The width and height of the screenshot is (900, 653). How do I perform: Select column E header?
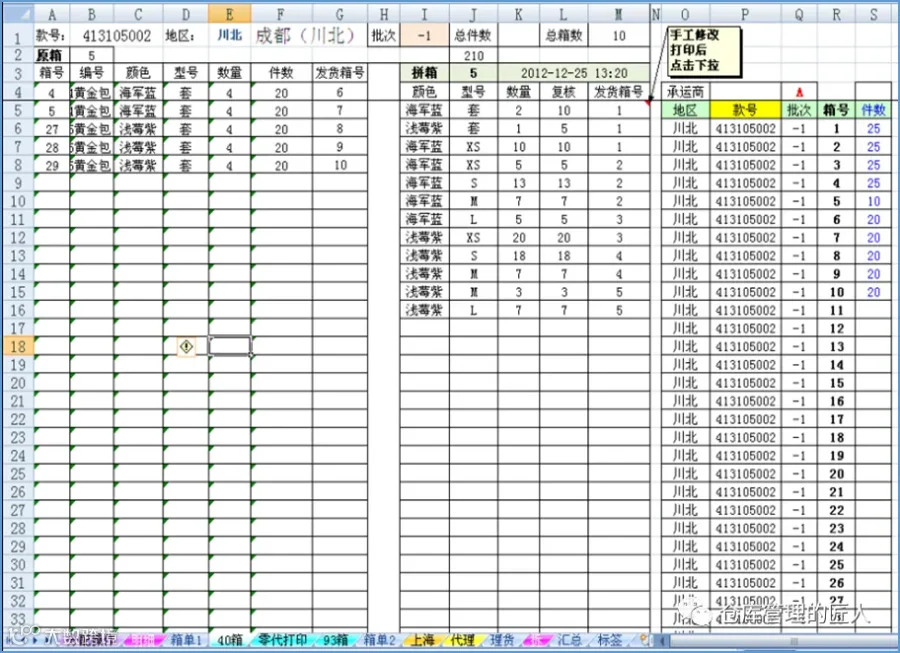point(230,14)
